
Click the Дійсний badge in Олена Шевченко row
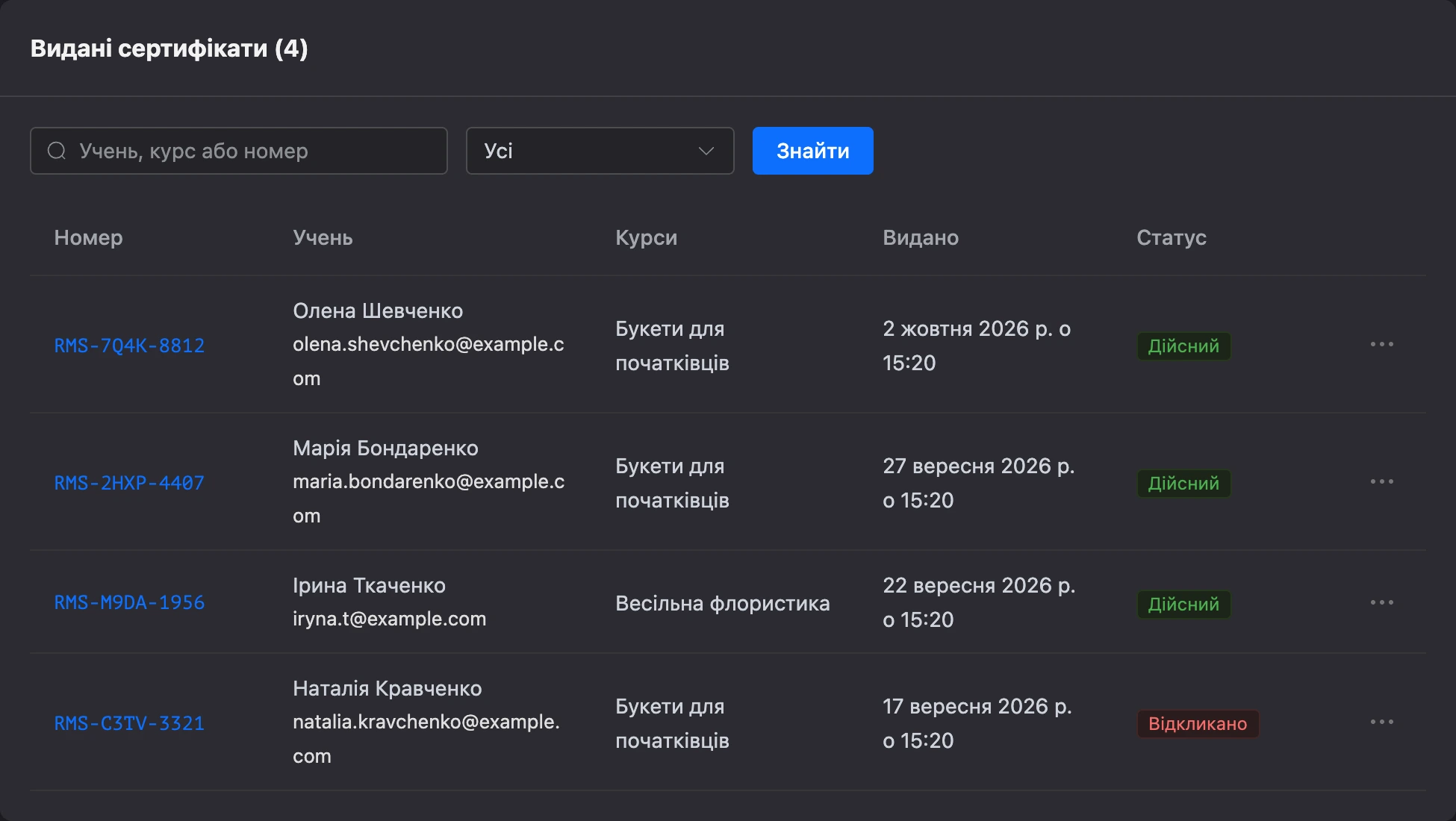1183,346
